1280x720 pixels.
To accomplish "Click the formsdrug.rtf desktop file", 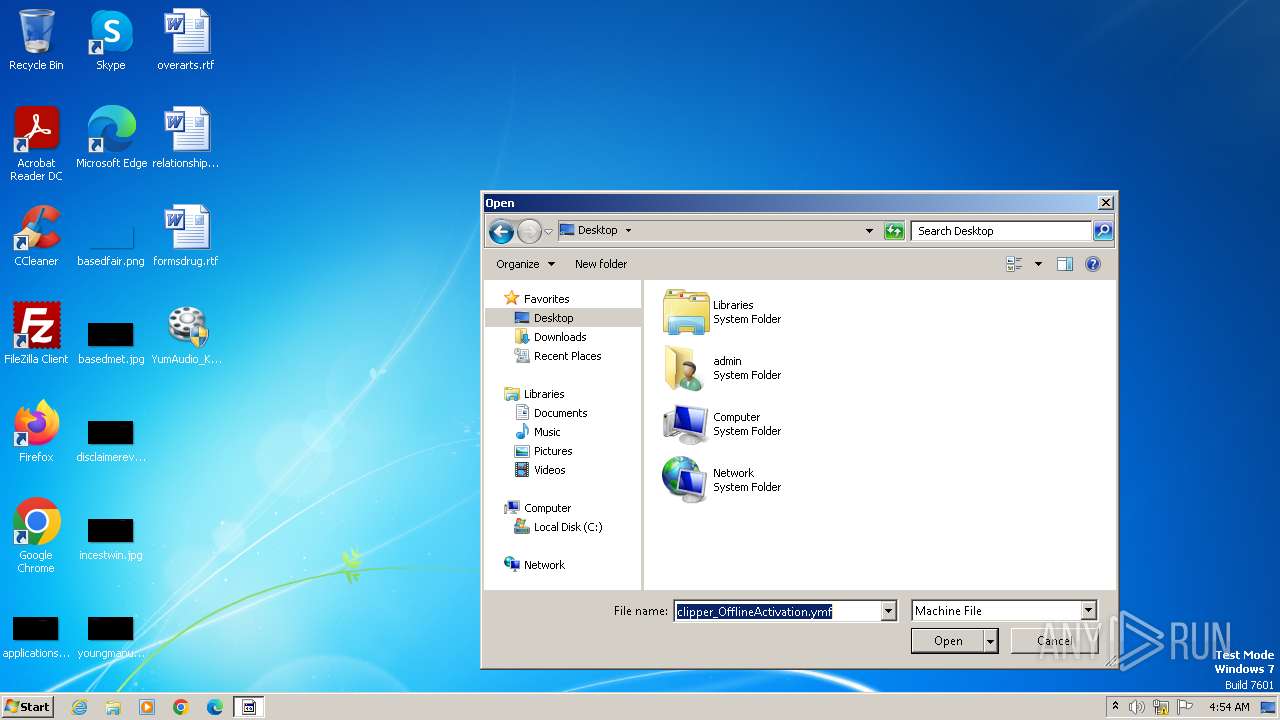I will coord(186,236).
